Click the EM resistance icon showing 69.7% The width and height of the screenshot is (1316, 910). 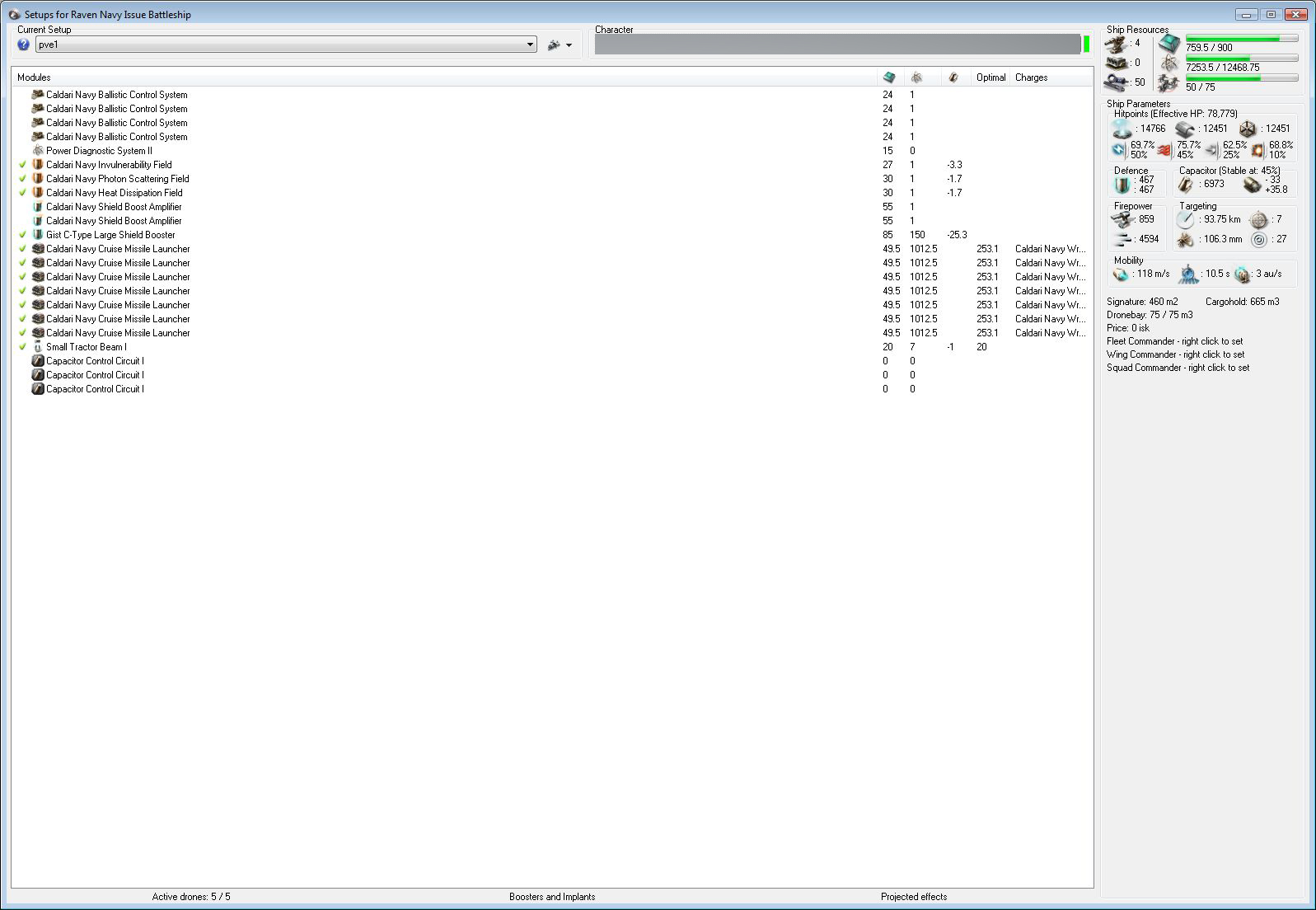point(1118,150)
